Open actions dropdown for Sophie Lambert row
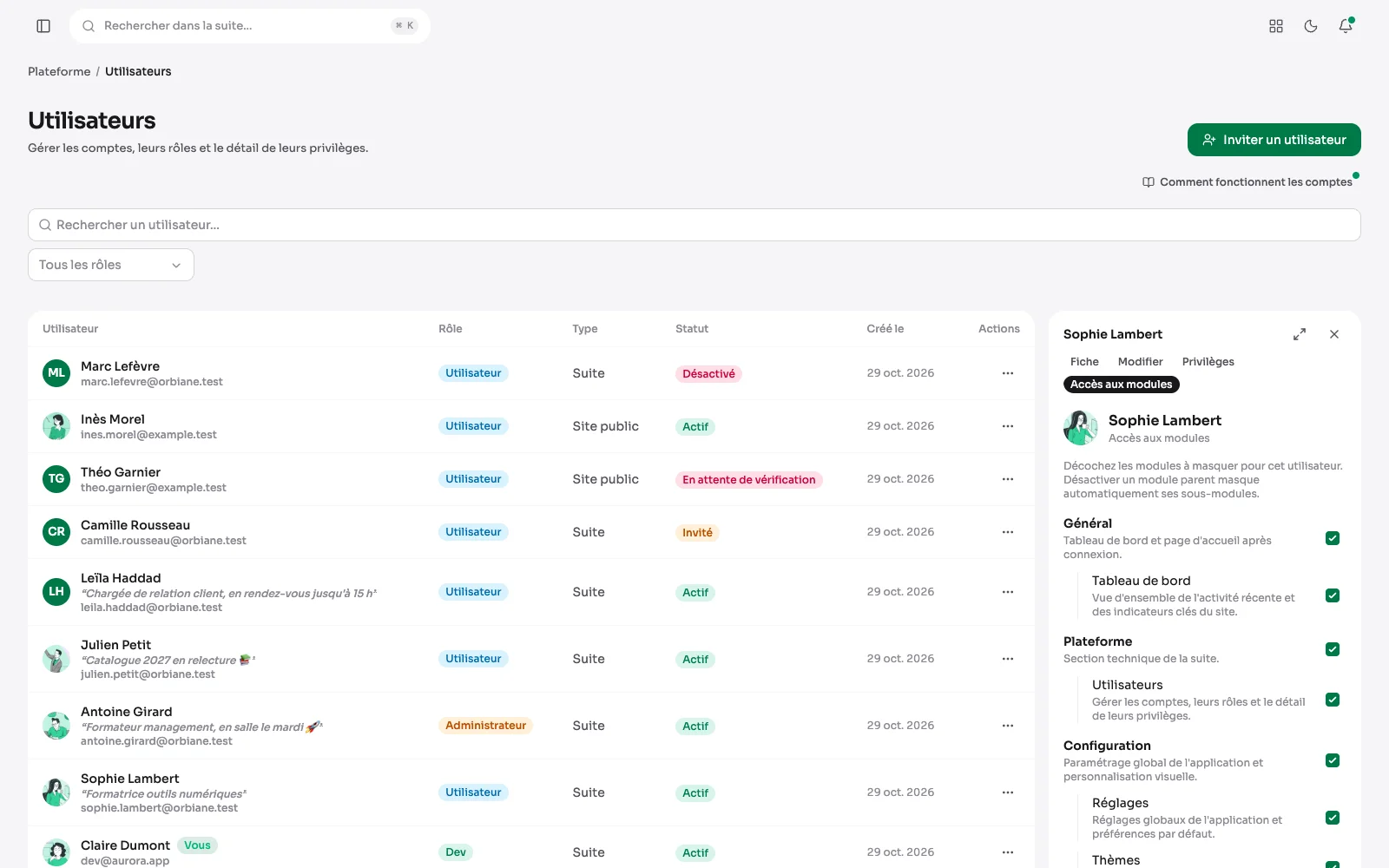 pyautogui.click(x=1008, y=792)
